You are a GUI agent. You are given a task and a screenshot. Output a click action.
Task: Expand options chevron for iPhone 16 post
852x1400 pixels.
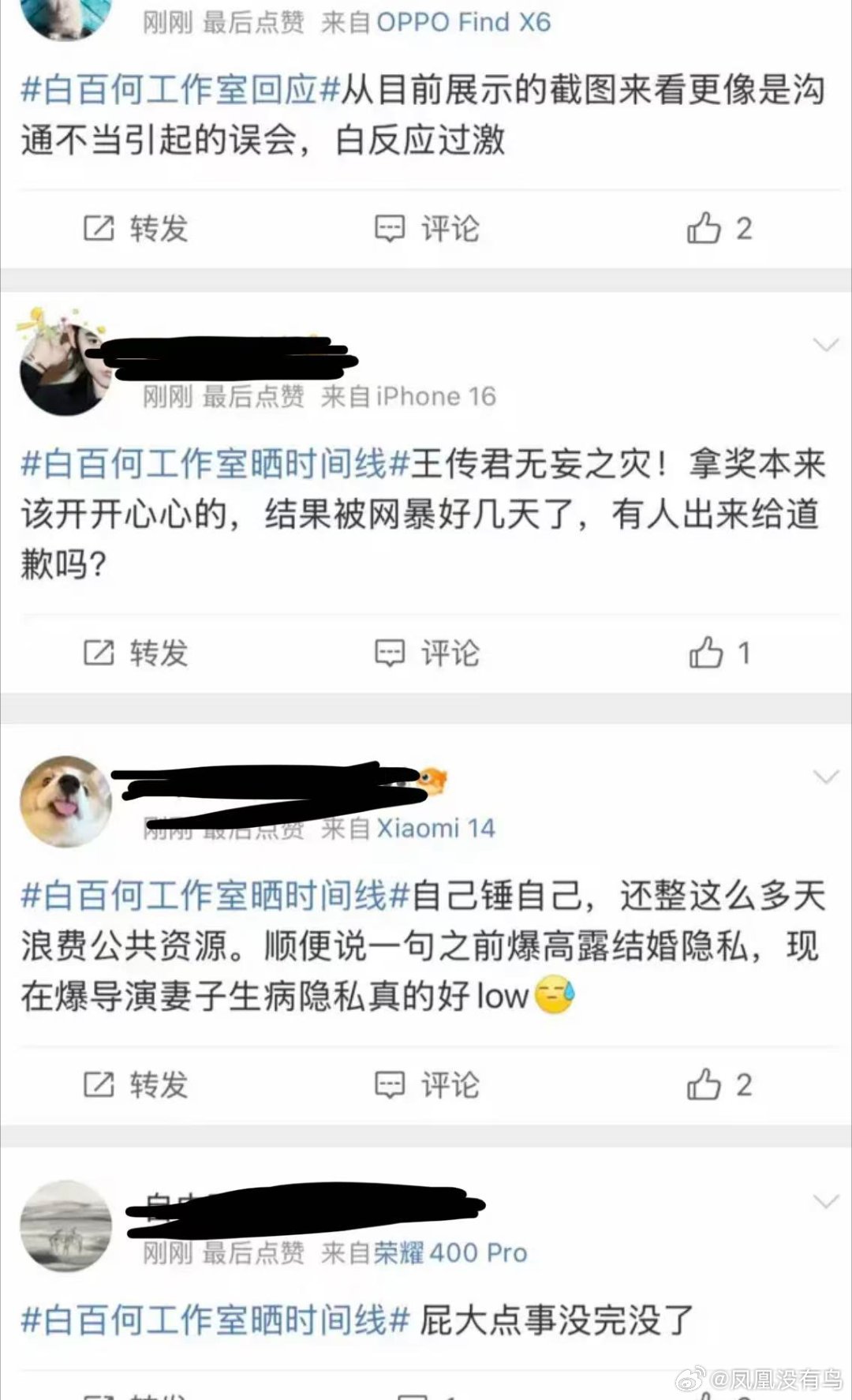(825, 345)
